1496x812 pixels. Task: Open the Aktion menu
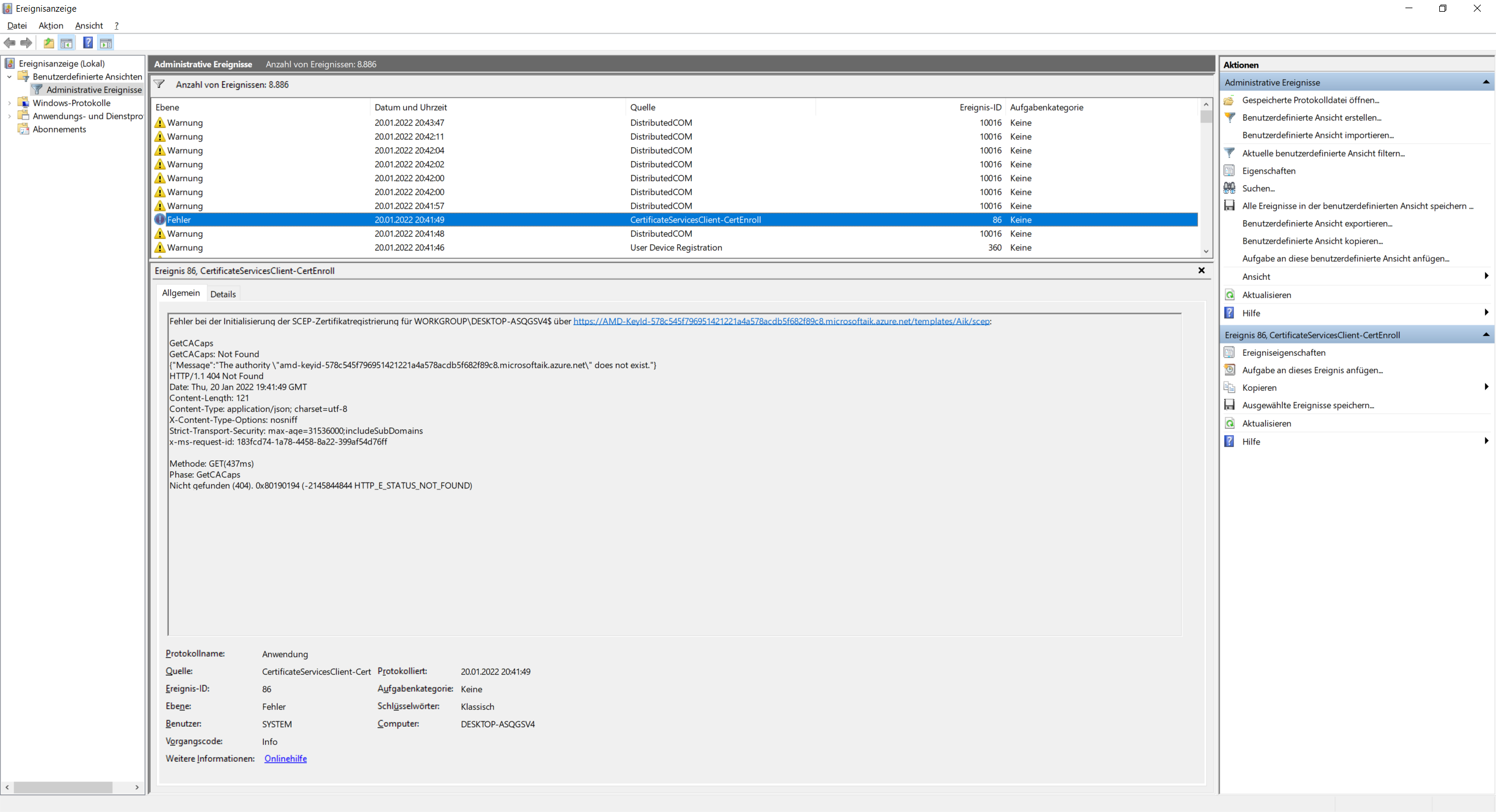pos(51,25)
